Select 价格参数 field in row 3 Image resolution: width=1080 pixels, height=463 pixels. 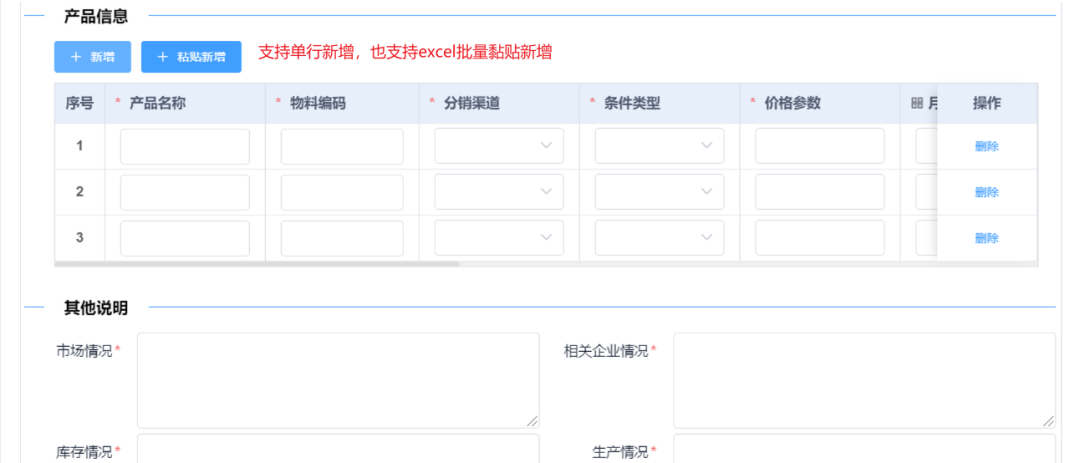(x=819, y=238)
